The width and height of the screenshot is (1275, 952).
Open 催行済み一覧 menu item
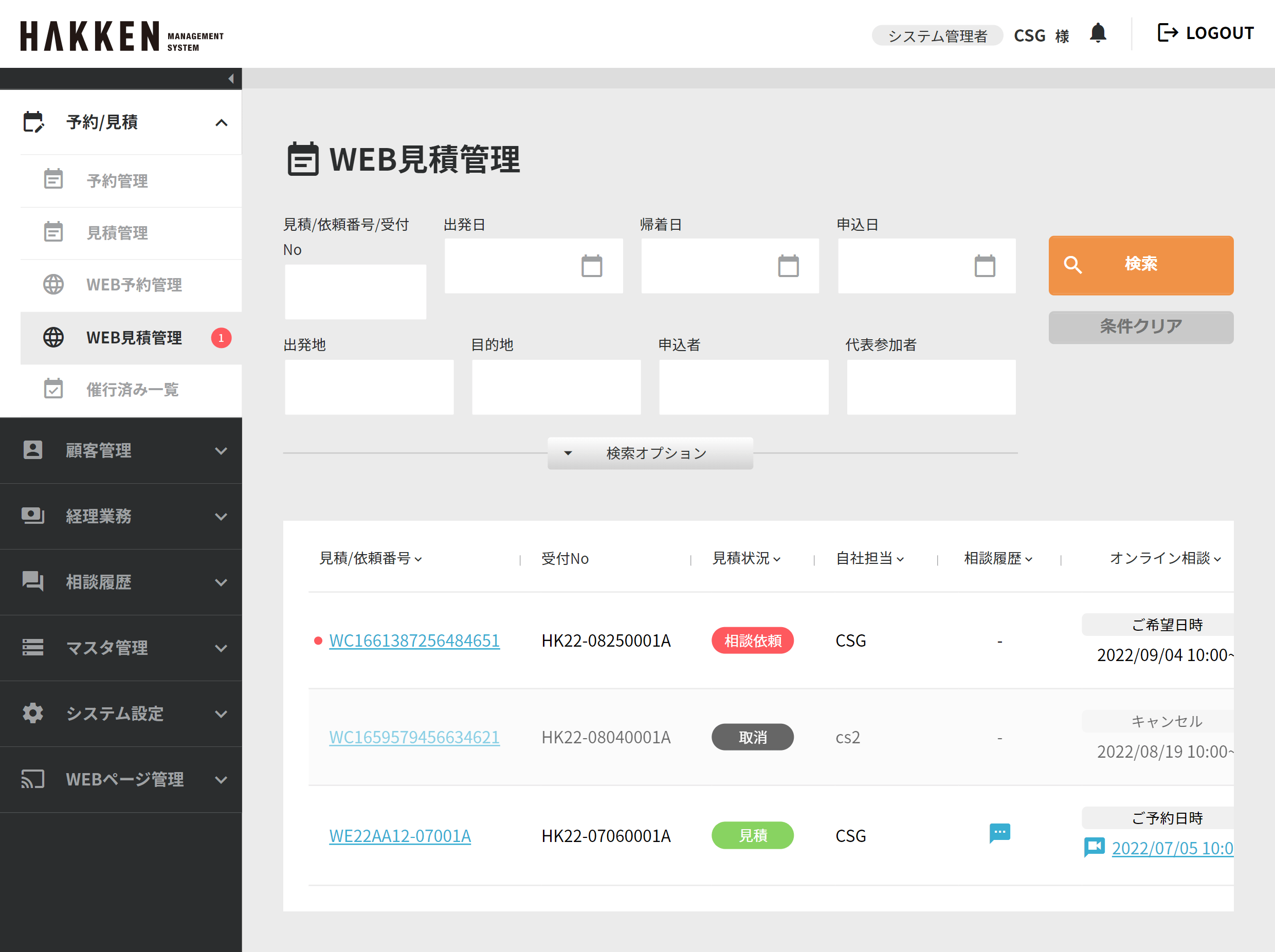(132, 390)
